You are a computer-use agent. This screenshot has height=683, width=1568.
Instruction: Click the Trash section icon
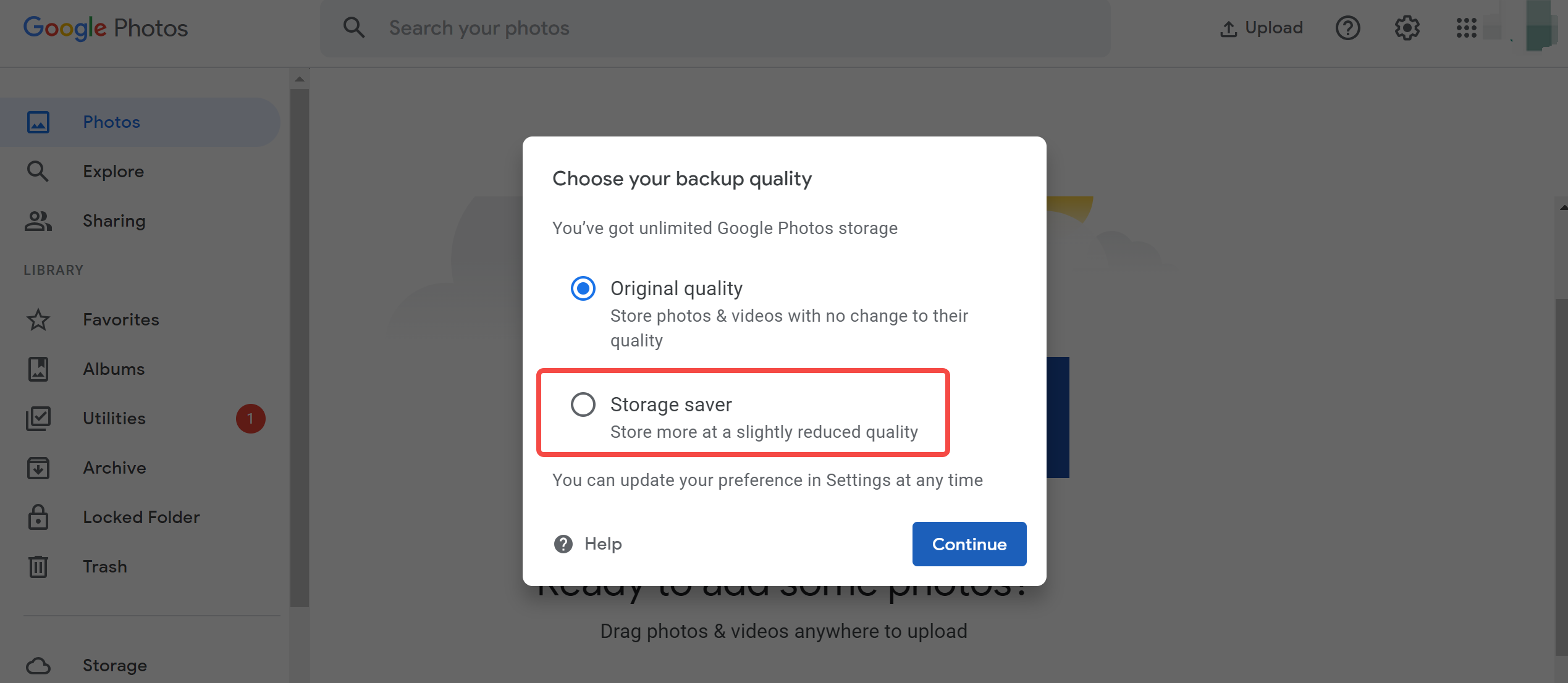pyautogui.click(x=38, y=565)
